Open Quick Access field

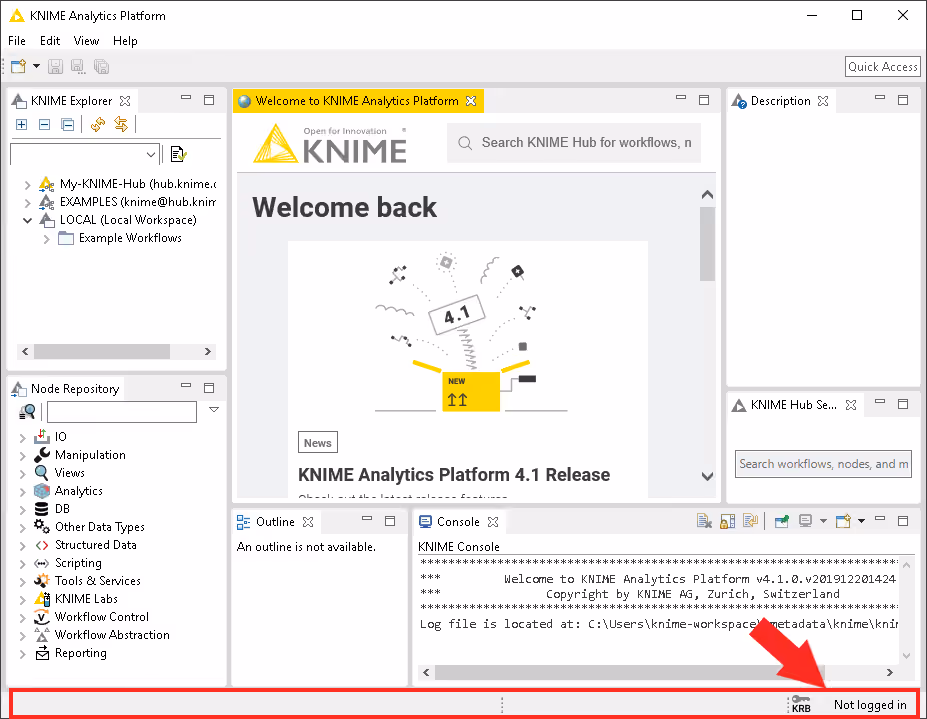pos(883,67)
